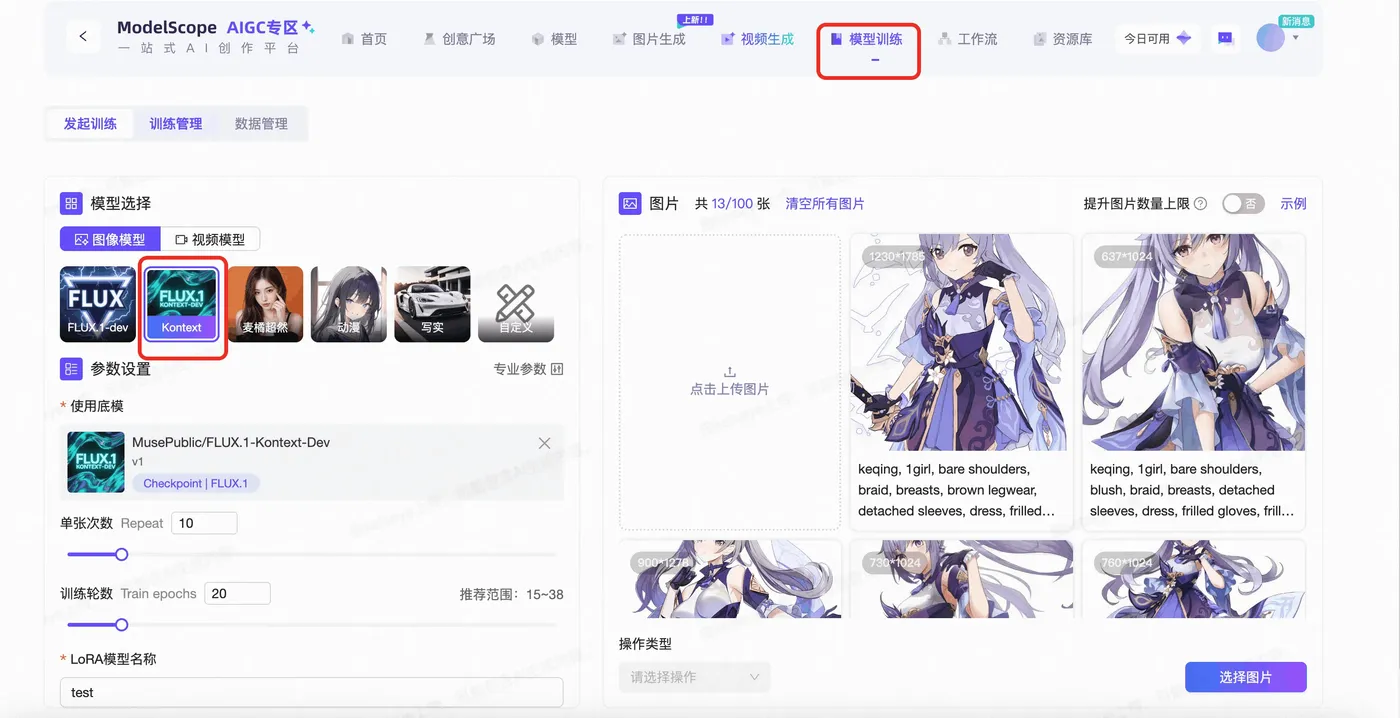This screenshot has height=718, width=1400.
Task: Click the Checkpoint | FLUX.1 tag
Action: coord(196,483)
